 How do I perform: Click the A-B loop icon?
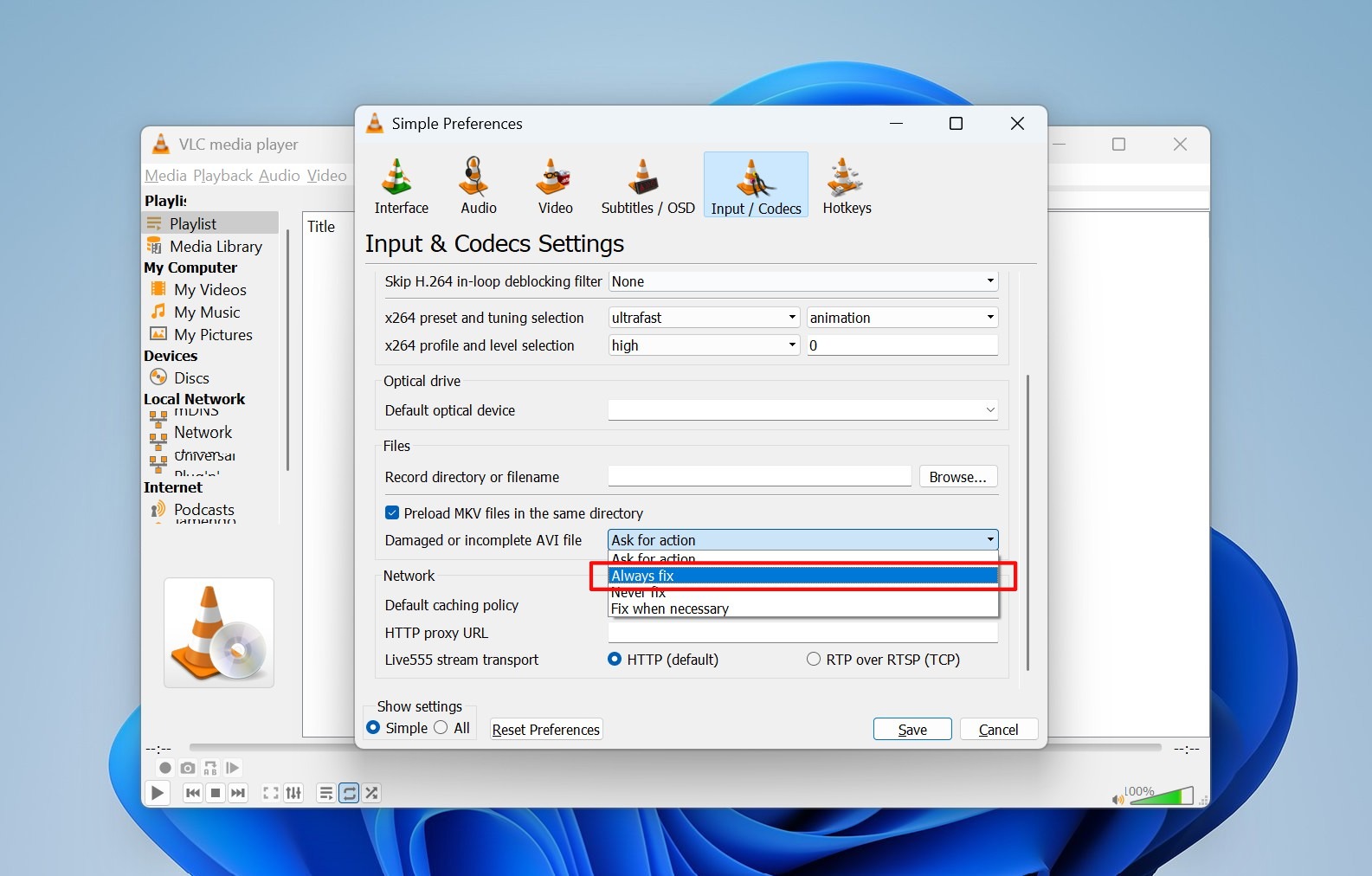click(210, 768)
